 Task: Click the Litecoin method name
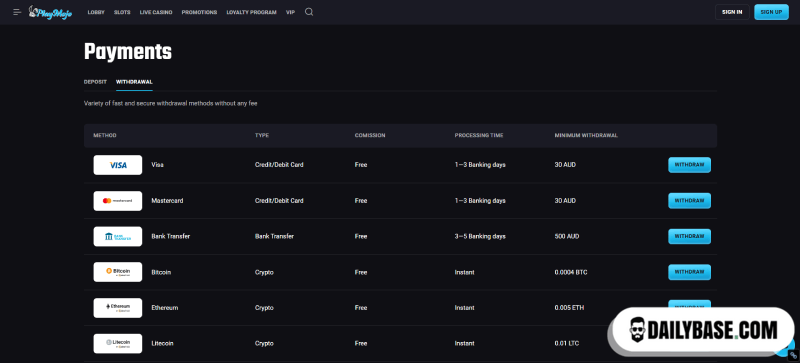(163, 344)
